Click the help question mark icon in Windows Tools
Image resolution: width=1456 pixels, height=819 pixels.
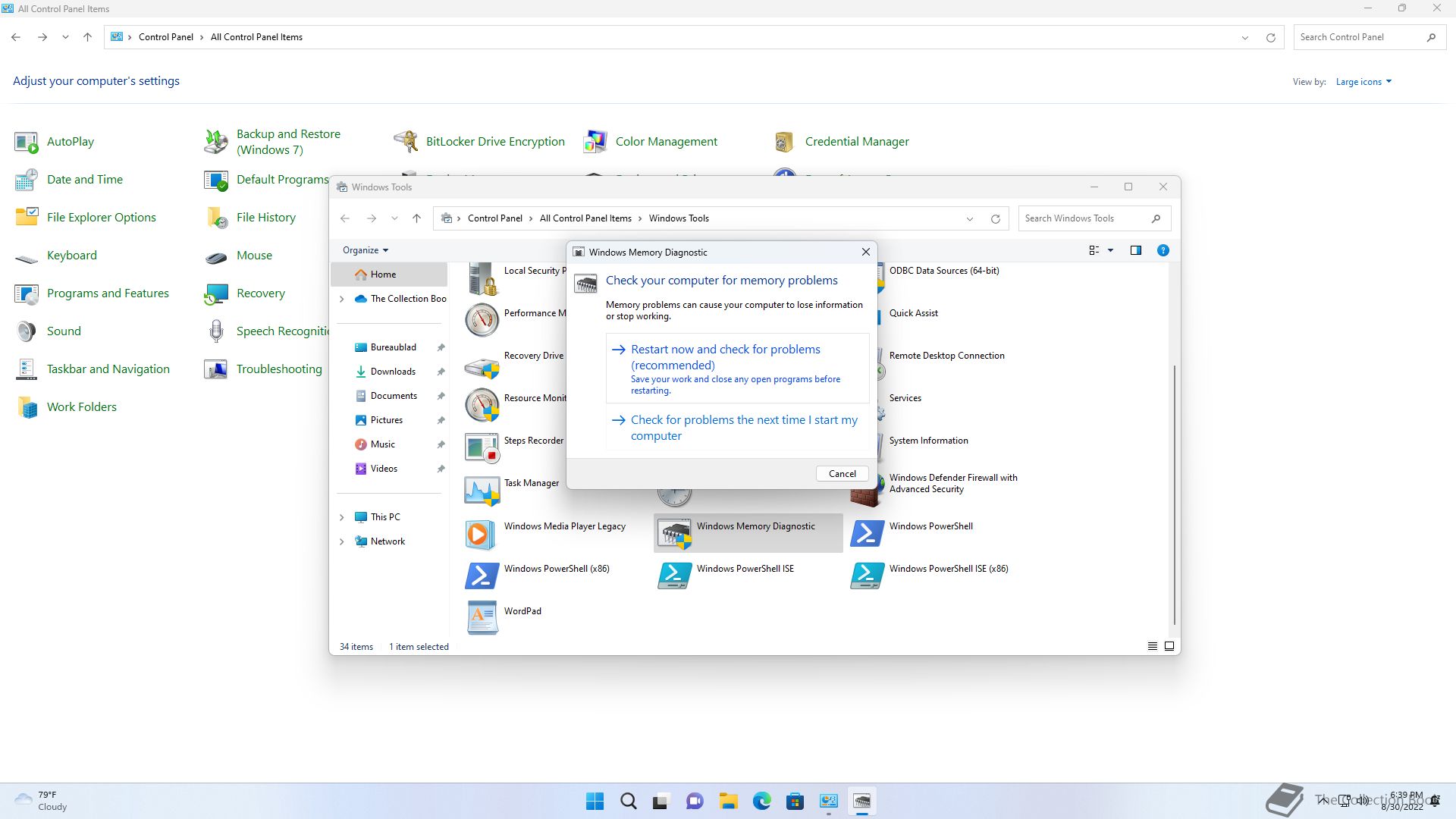click(x=1163, y=250)
